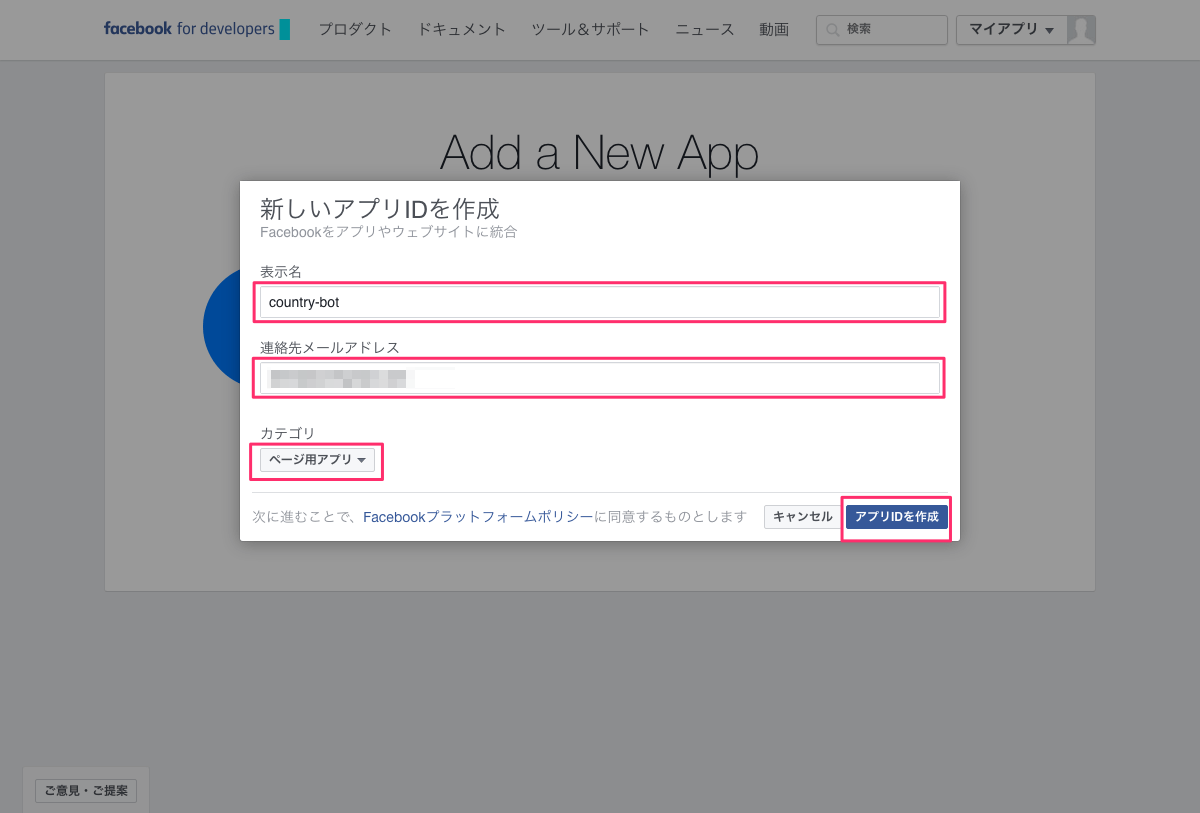
Task: Open the ツール＆サポート menu
Action: coord(590,30)
